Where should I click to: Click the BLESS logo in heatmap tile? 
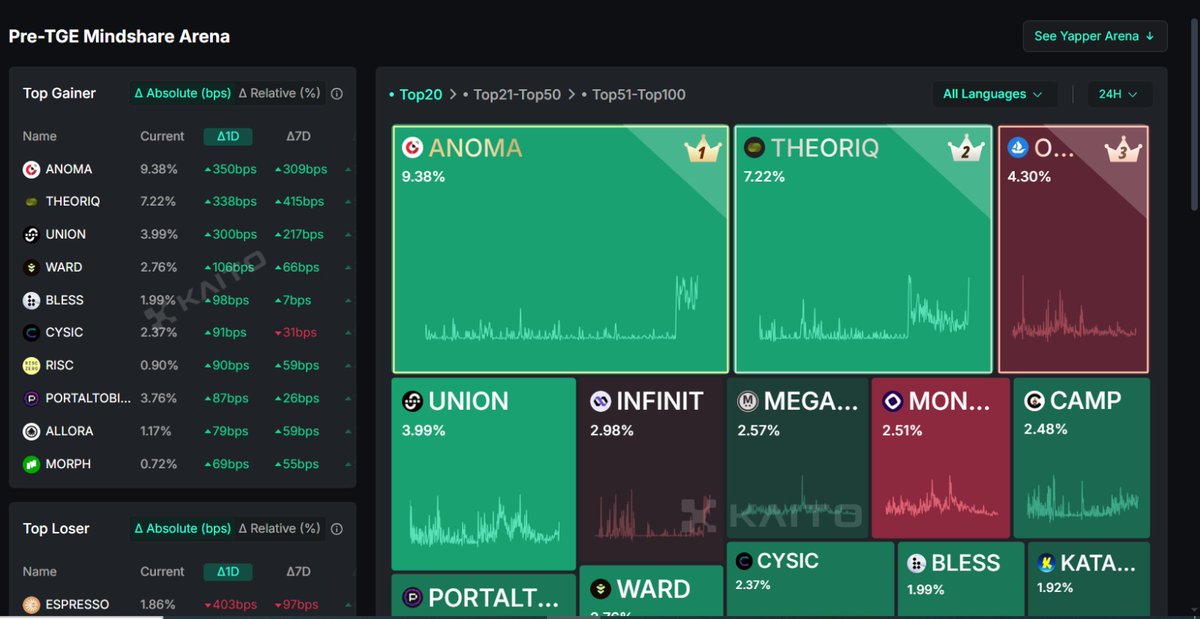click(x=917, y=564)
